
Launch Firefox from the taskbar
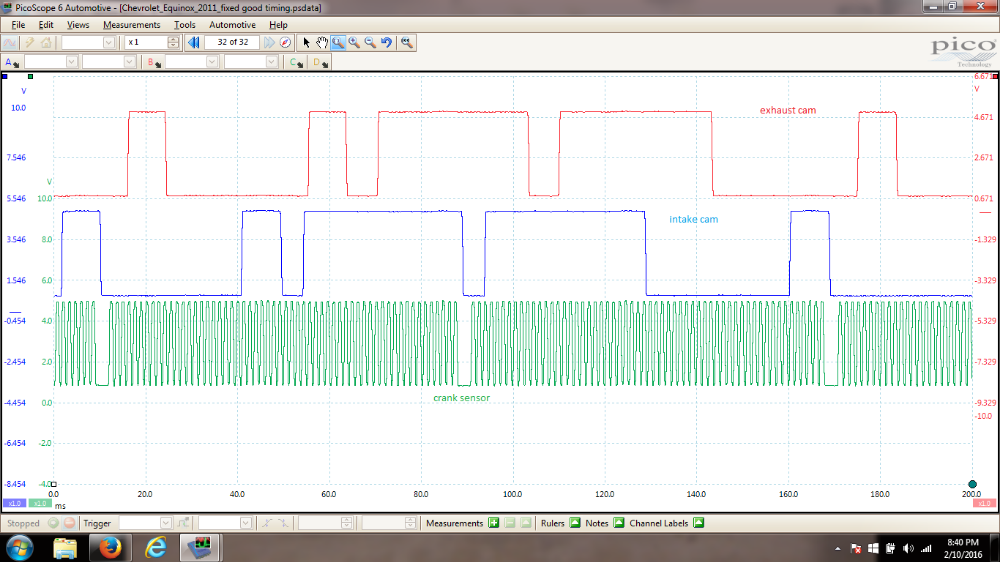pyautogui.click(x=110, y=547)
